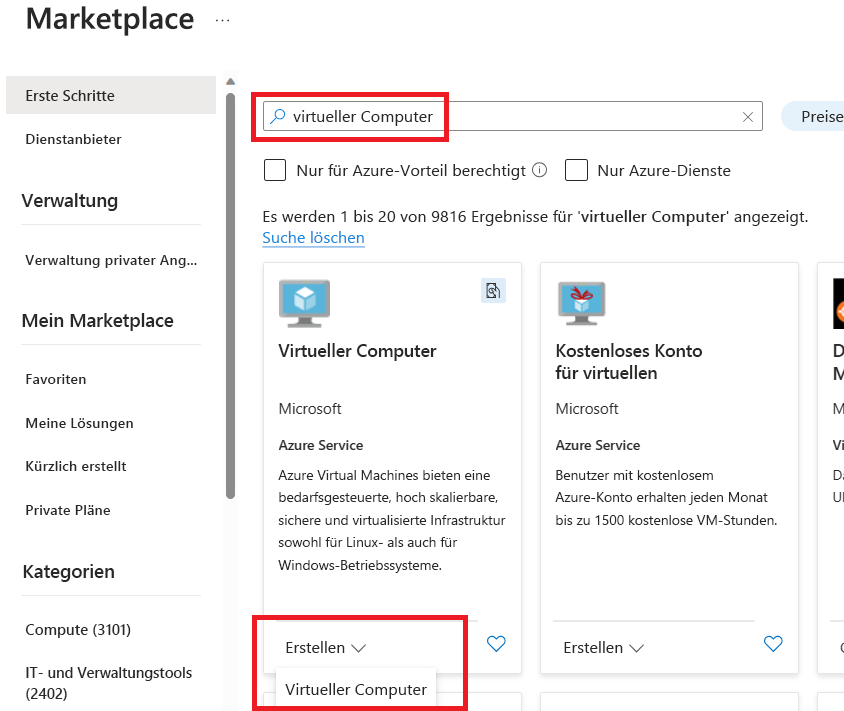The width and height of the screenshot is (844, 711).
Task: Check the Nur Azure-Dienste filter
Action: tap(576, 170)
